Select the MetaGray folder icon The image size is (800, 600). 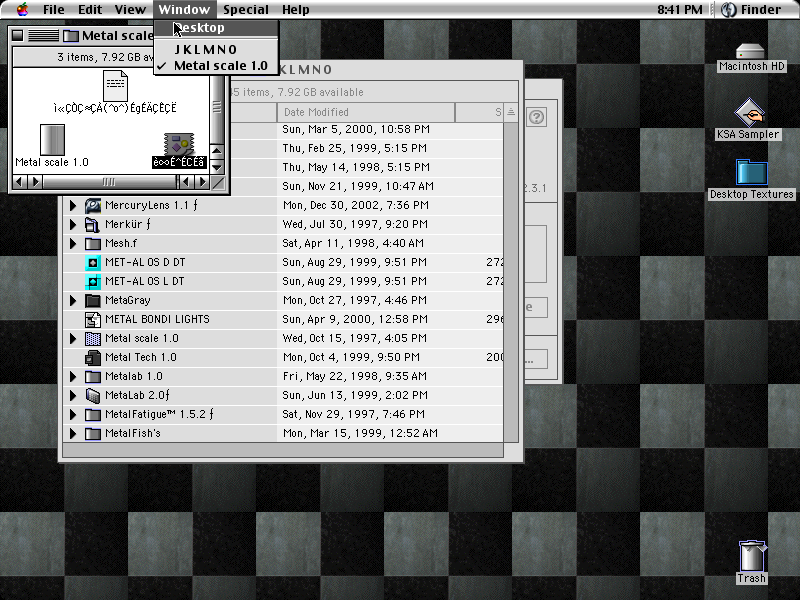click(x=92, y=301)
